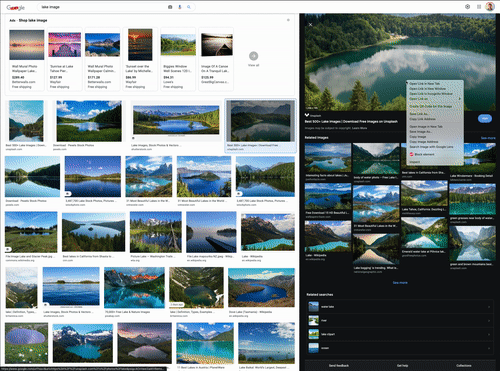Open the Sunset over the Lake ad
The height and width of the screenshot is (371, 500).
point(140,59)
